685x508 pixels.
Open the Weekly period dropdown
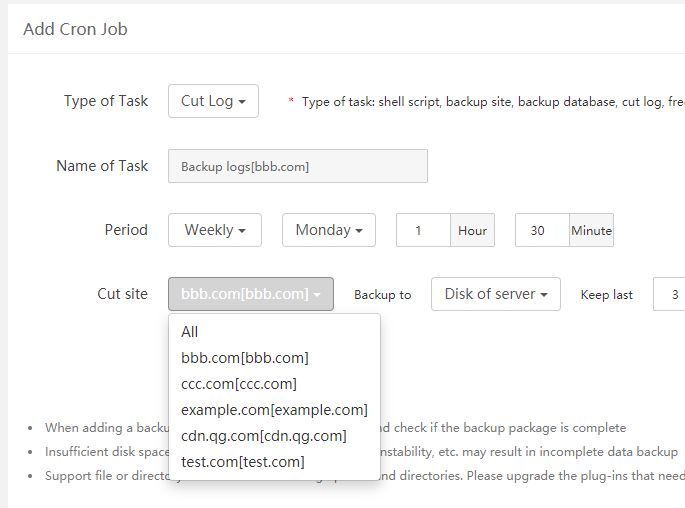215,230
